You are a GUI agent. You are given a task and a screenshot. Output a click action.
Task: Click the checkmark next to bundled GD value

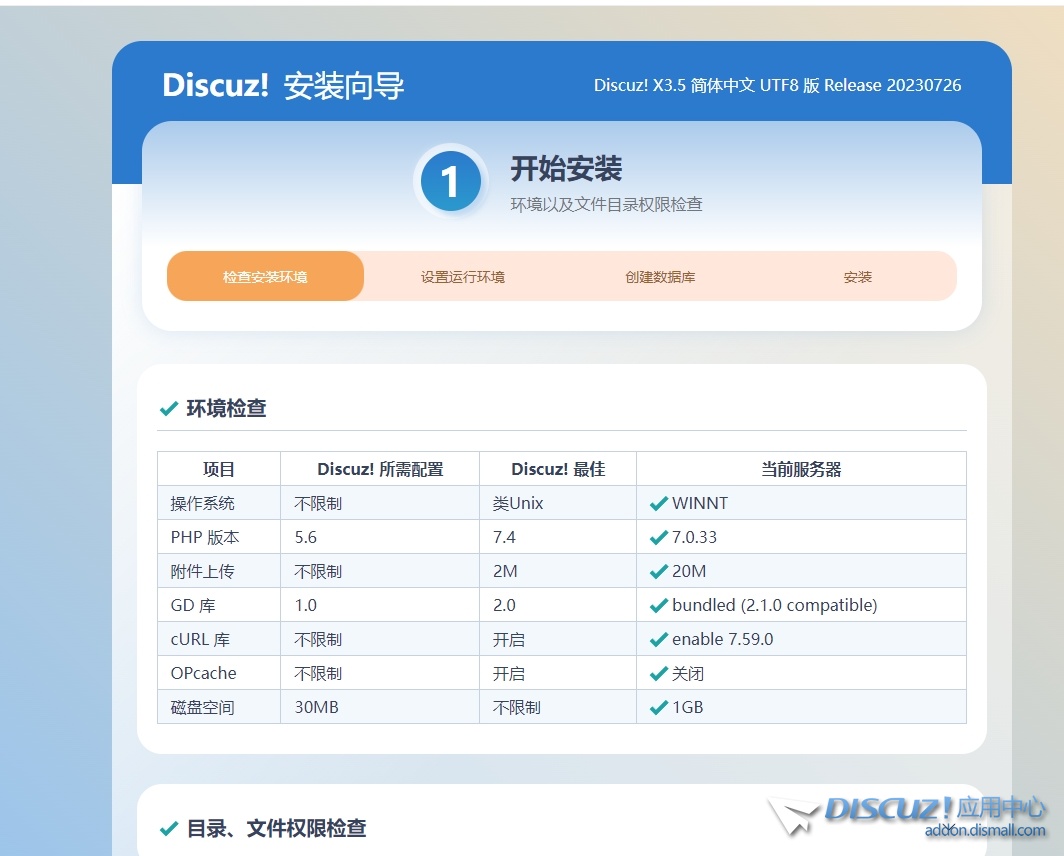pos(658,606)
